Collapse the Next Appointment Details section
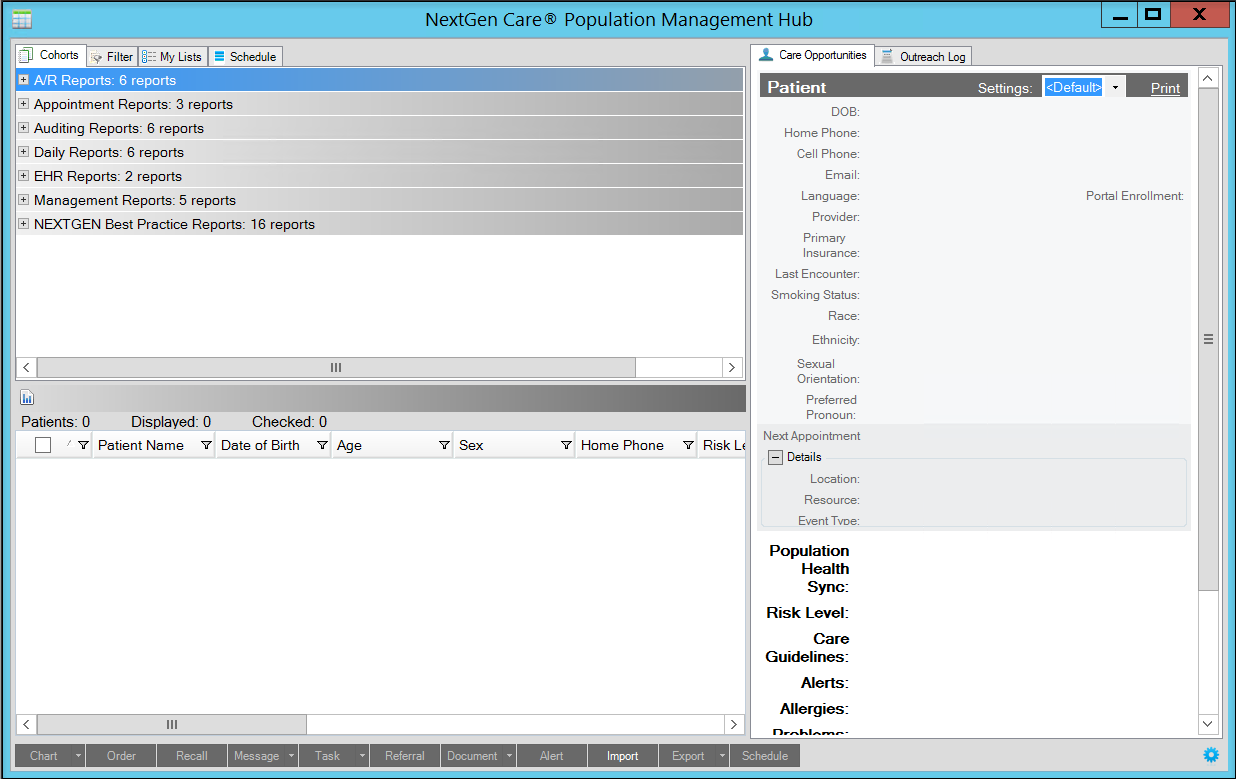 pyautogui.click(x=775, y=457)
